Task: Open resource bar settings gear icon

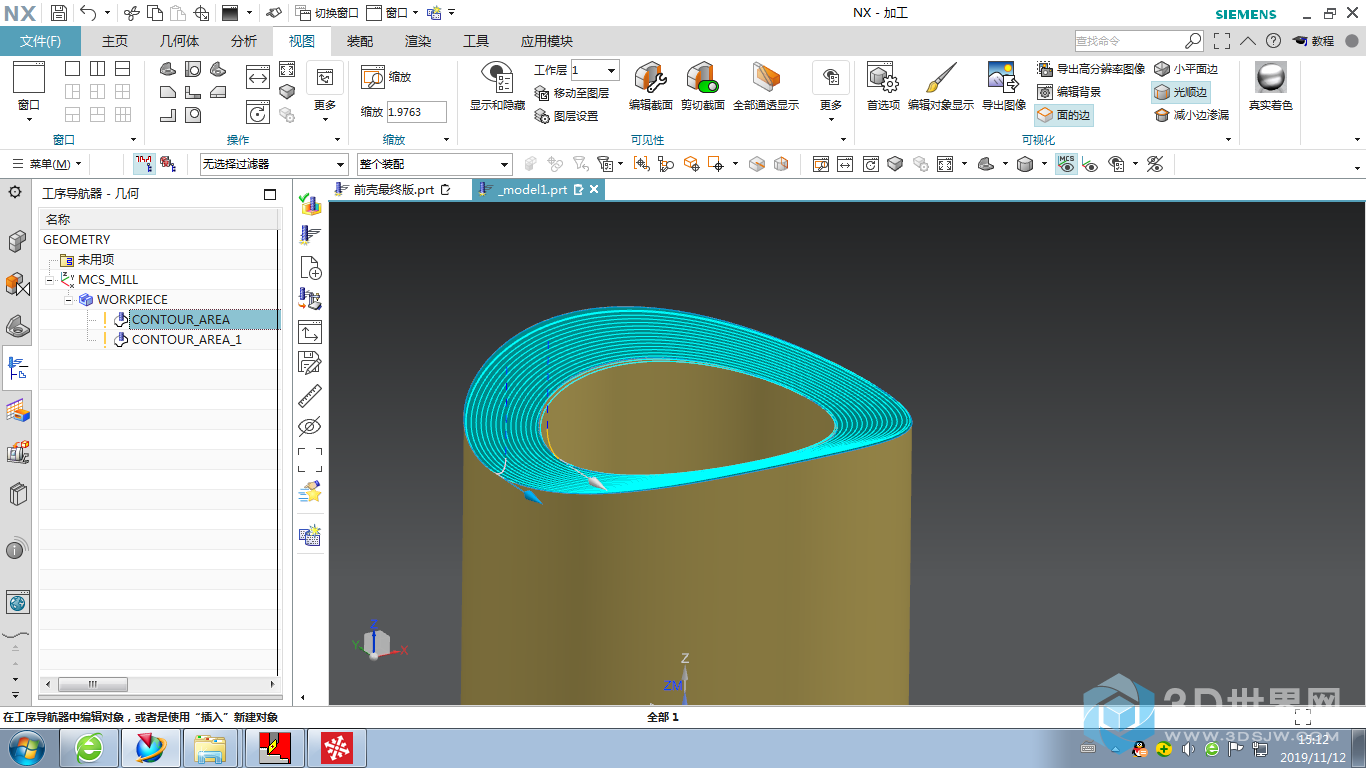Action: (x=15, y=192)
